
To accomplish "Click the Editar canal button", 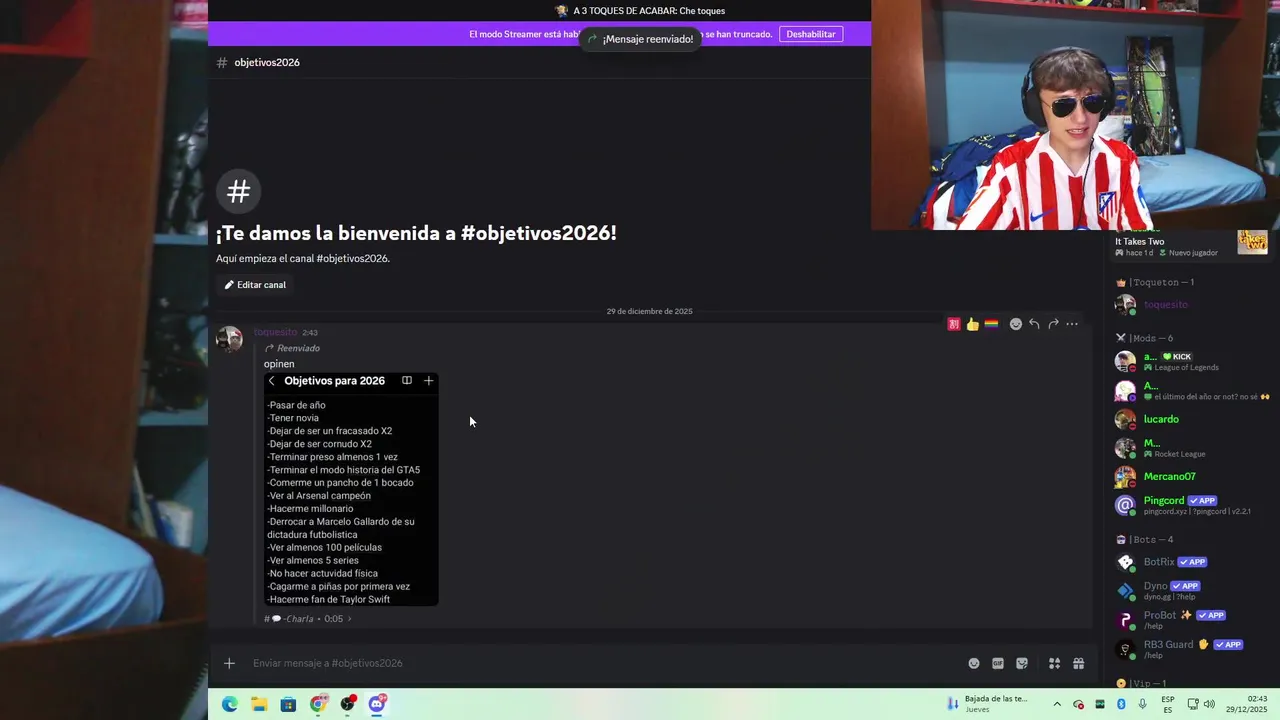I will point(255,285).
